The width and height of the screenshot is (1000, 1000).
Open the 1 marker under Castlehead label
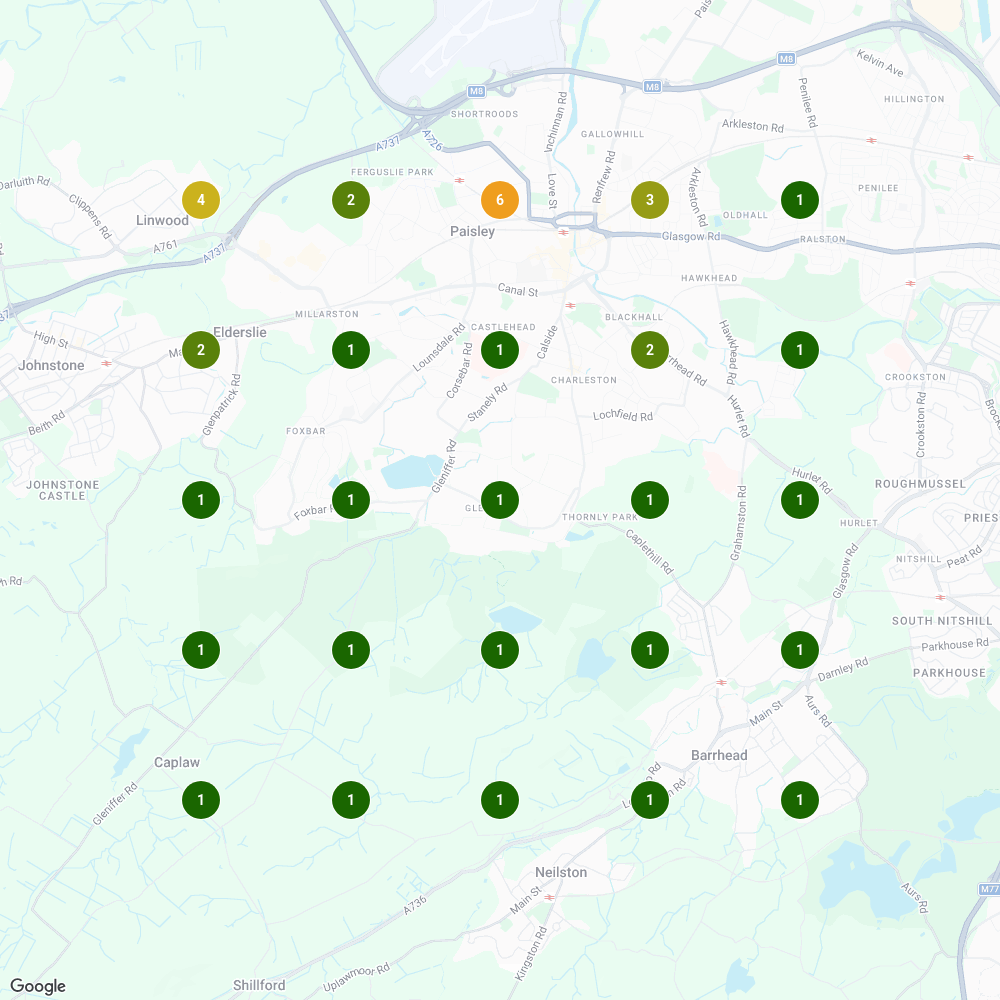(499, 349)
